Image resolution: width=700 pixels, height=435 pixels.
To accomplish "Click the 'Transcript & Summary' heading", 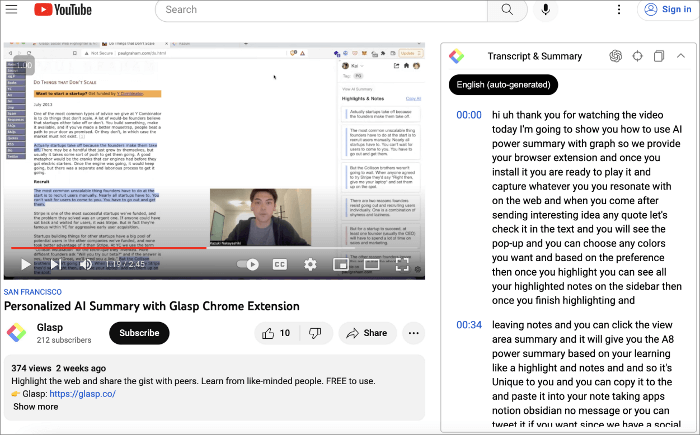I will (x=535, y=56).
